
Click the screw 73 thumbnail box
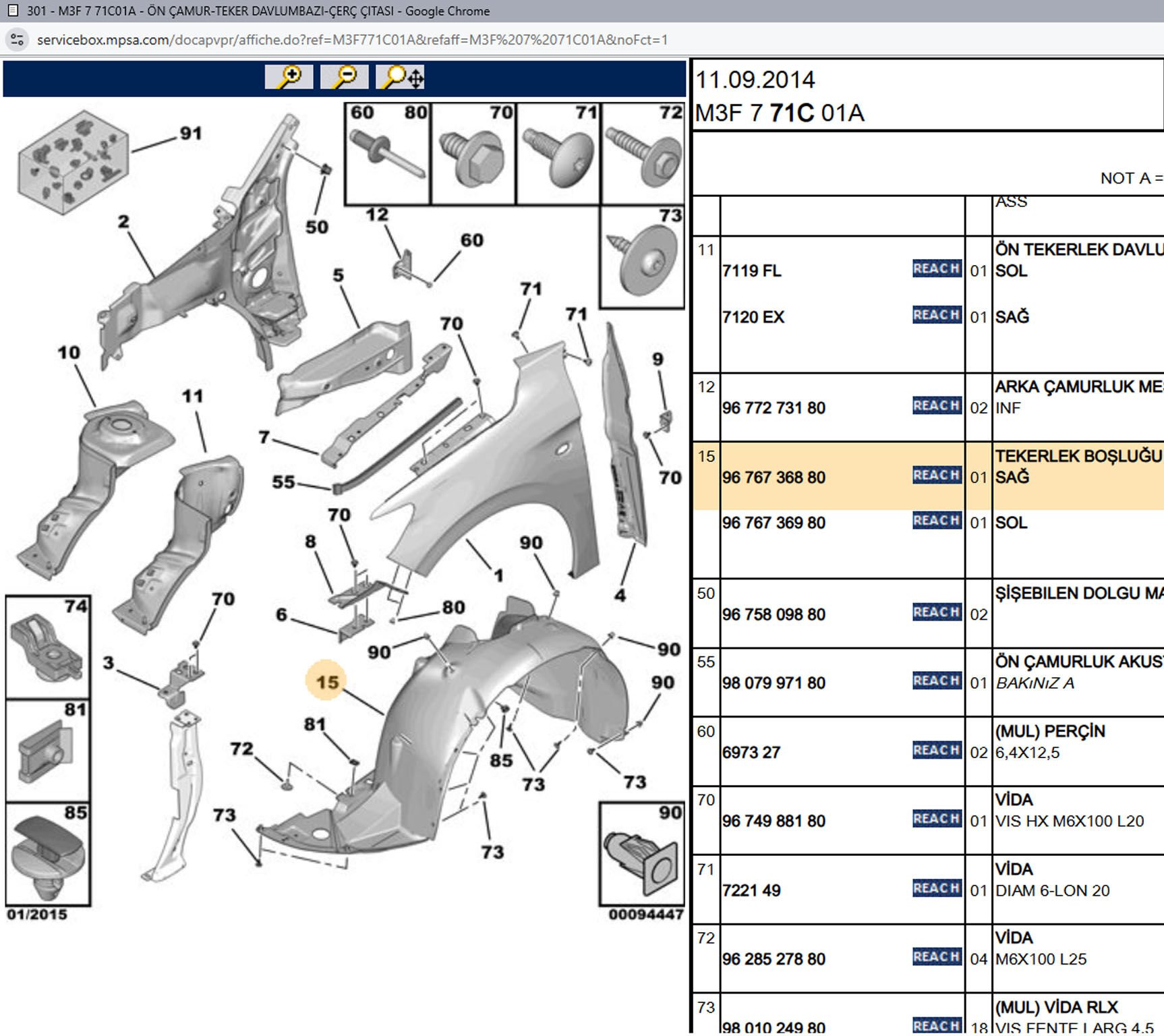pos(641,258)
